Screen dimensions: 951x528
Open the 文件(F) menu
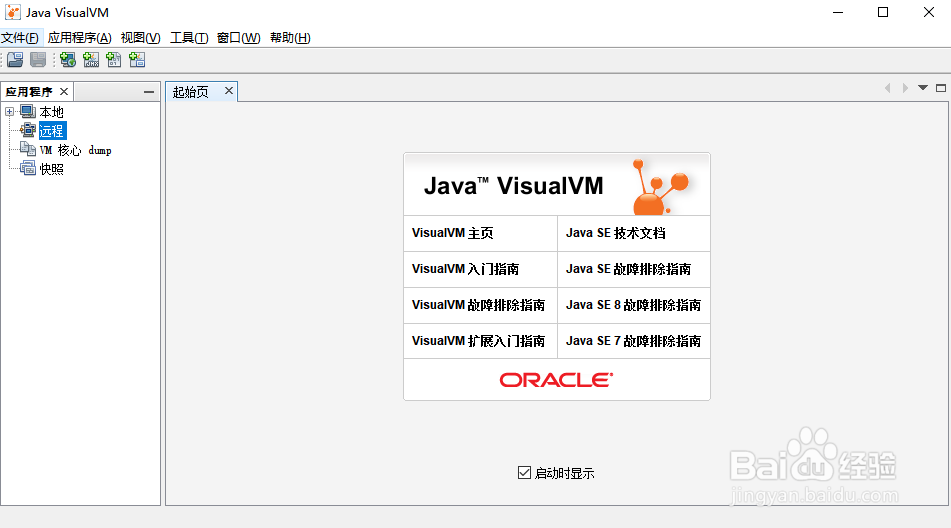(x=20, y=38)
